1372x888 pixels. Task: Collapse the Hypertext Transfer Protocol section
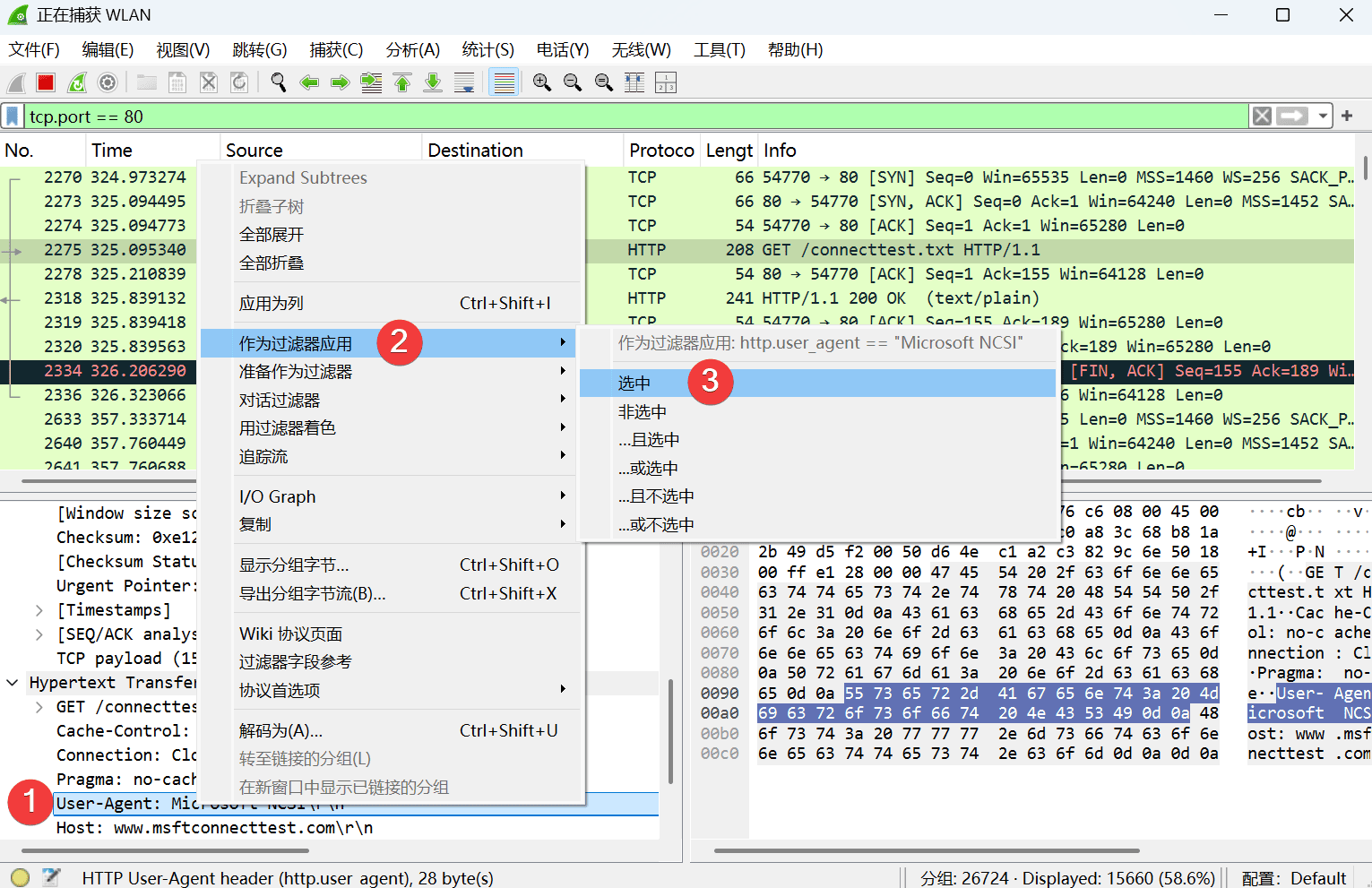point(13,683)
